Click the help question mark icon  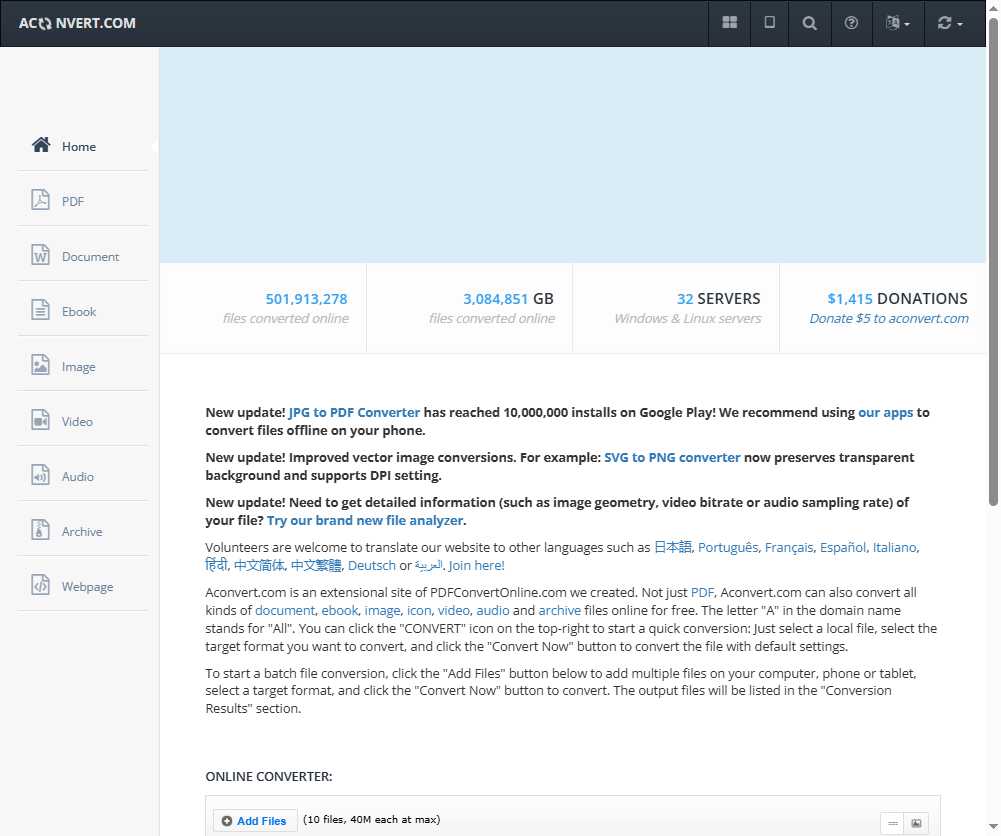851,23
